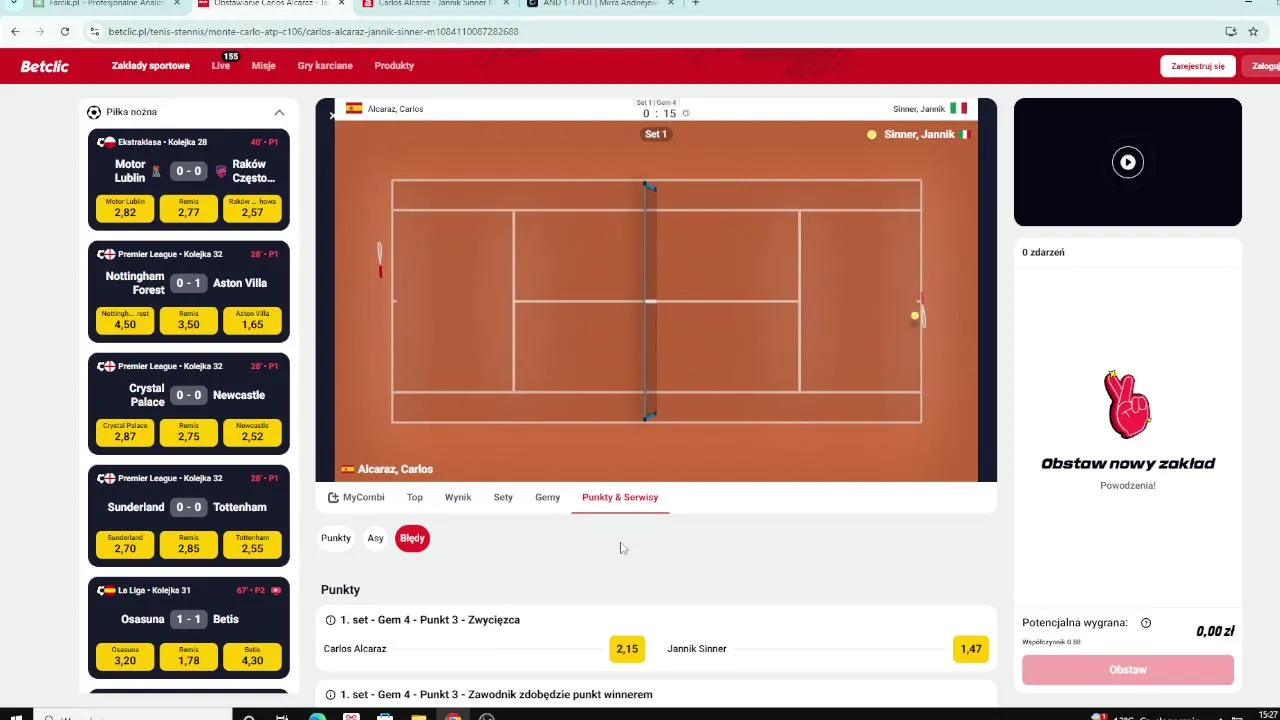This screenshot has height=720, width=1280.
Task: Open a new browser tab
Action: point(696,4)
